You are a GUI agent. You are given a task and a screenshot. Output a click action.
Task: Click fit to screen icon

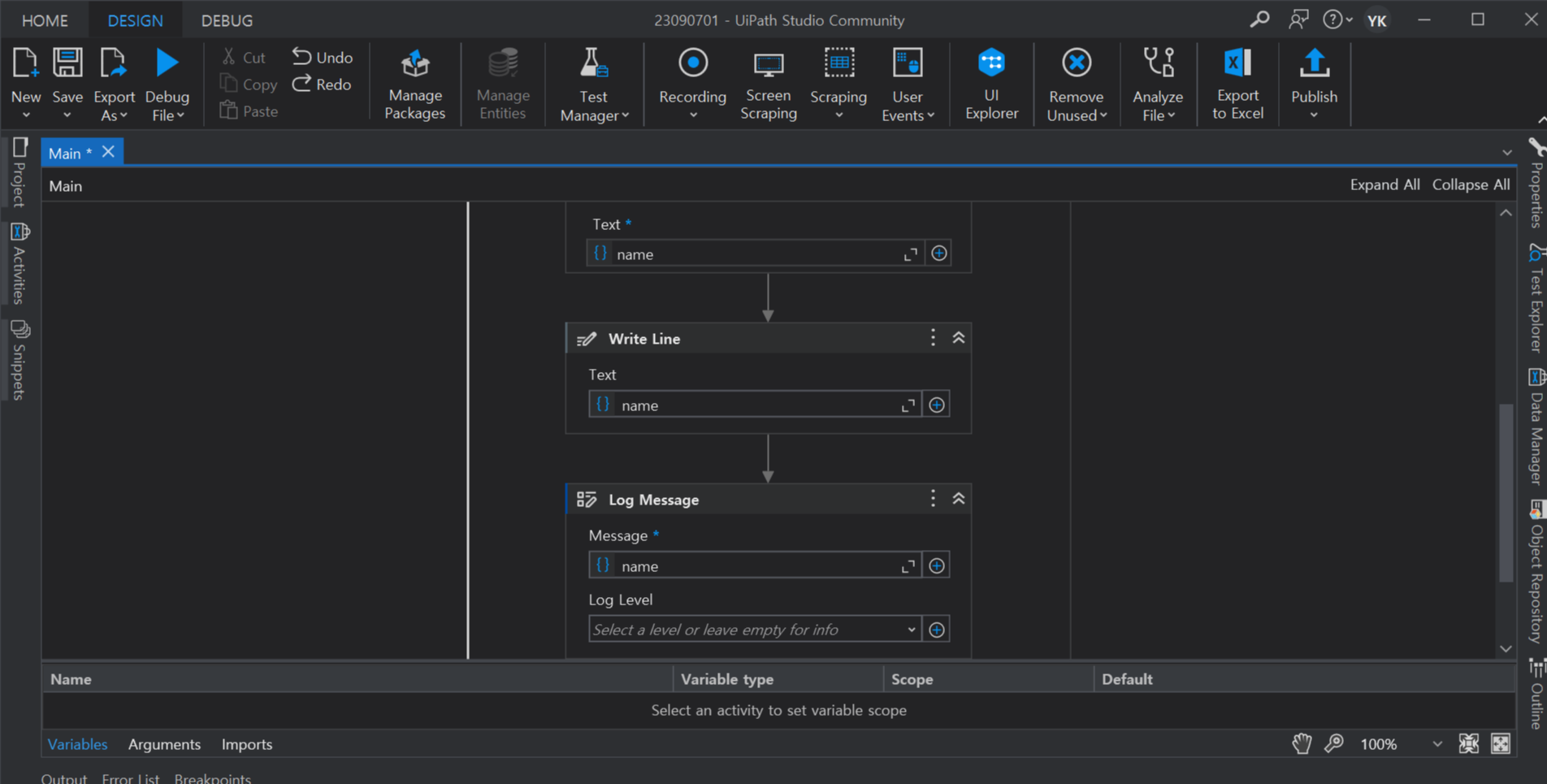[x=1468, y=743]
